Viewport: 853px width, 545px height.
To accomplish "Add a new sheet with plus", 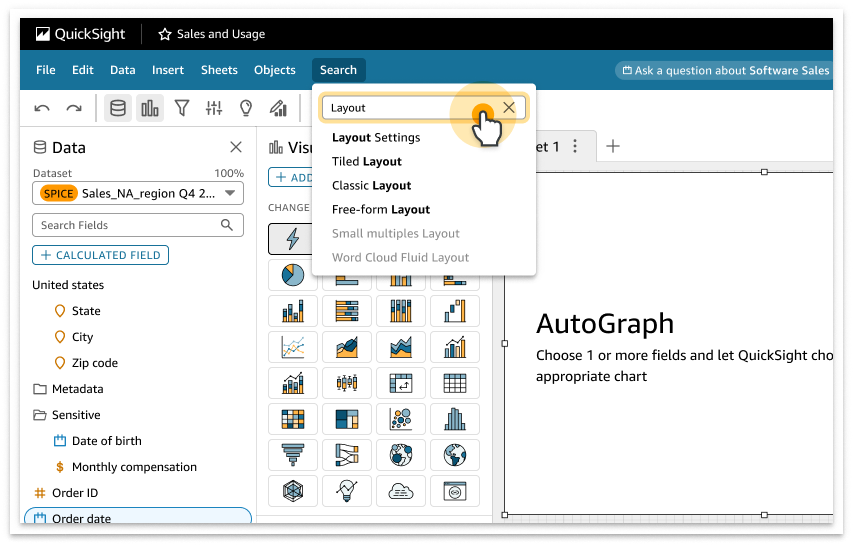I will point(613,146).
